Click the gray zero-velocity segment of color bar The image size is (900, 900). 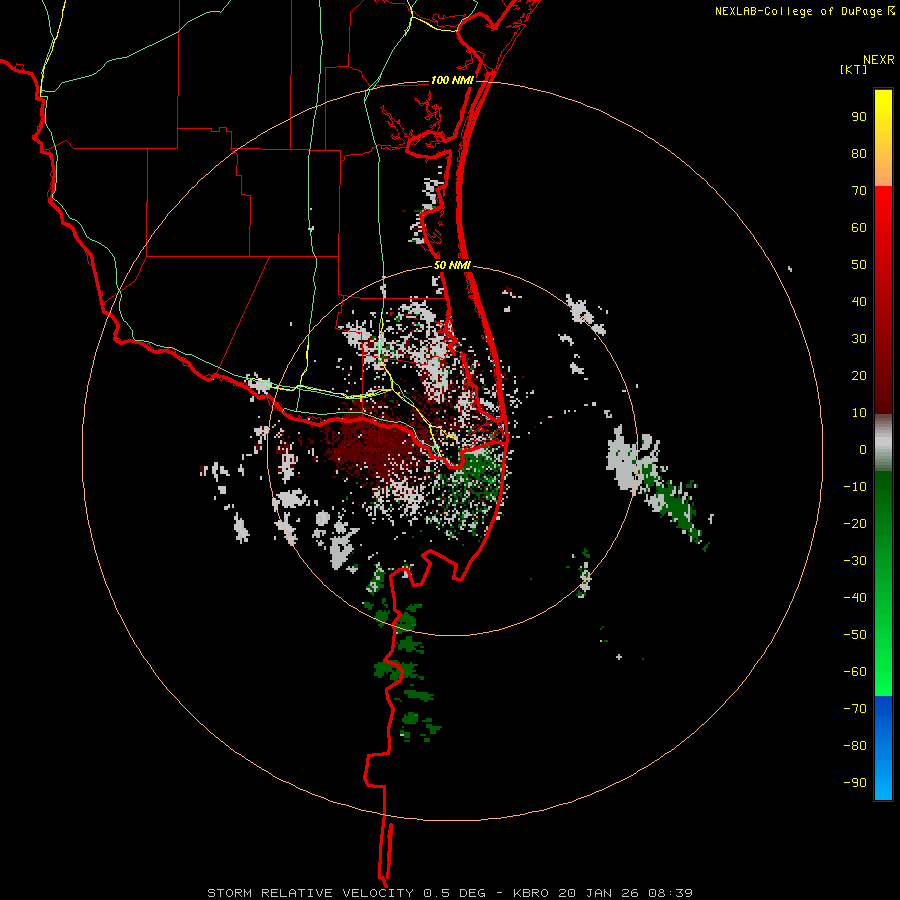click(x=883, y=443)
